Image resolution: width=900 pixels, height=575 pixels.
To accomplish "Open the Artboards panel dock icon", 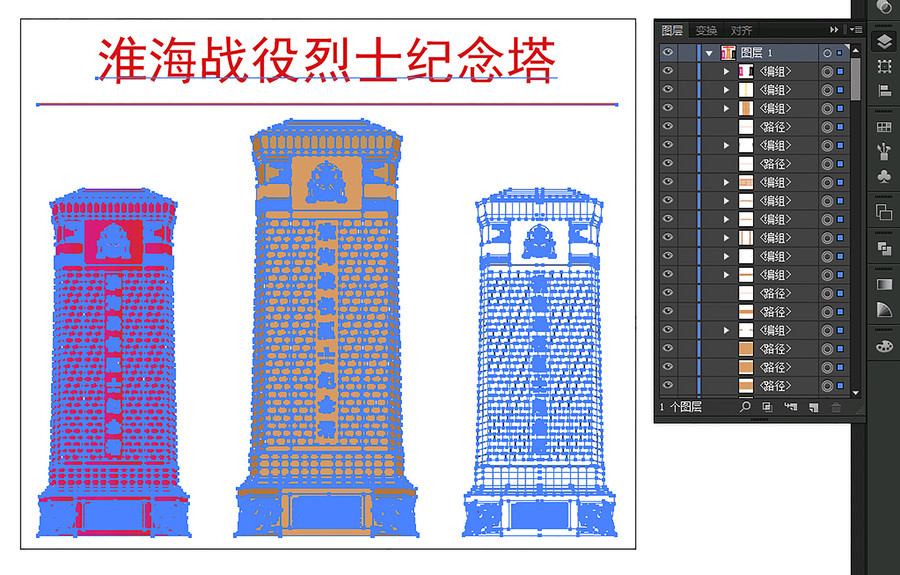I will (x=884, y=66).
